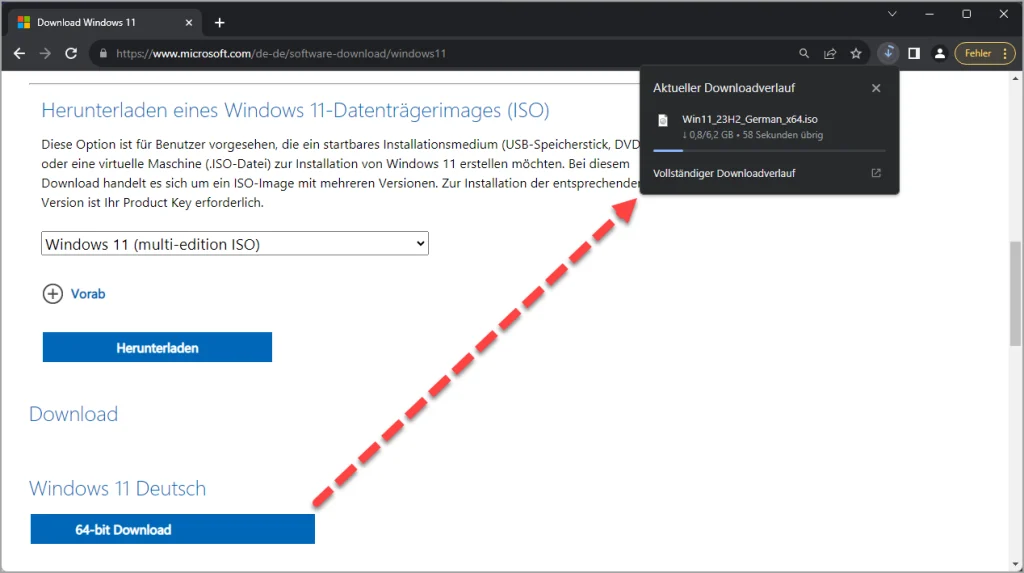The image size is (1024, 573).
Task: Click the page vertical scrollbar thumb
Action: coord(1015,293)
